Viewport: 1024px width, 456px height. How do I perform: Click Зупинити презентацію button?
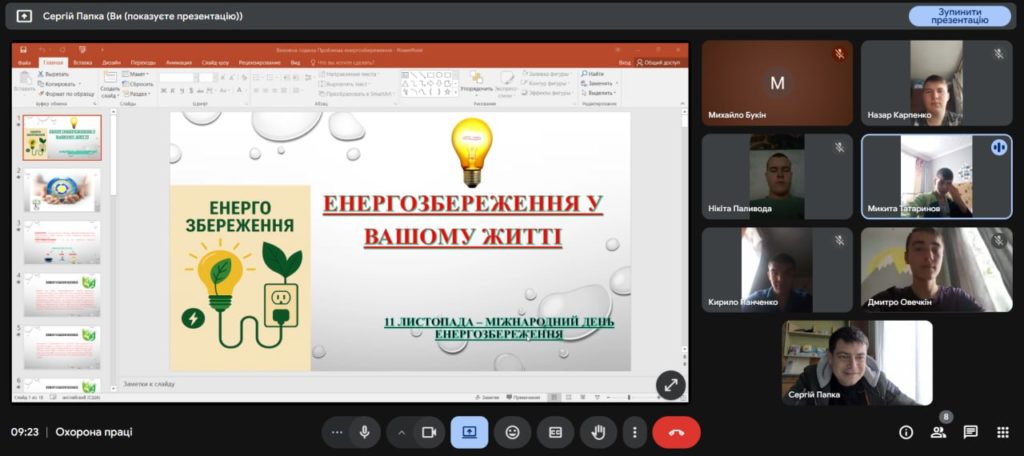tap(959, 16)
